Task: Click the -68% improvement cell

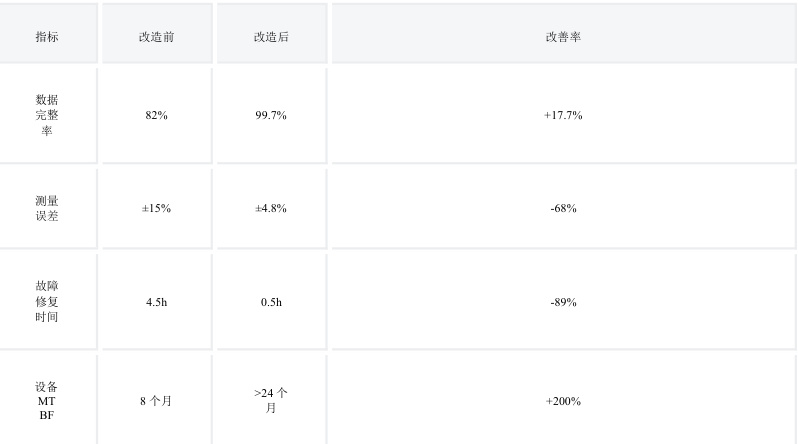Action: pos(563,208)
